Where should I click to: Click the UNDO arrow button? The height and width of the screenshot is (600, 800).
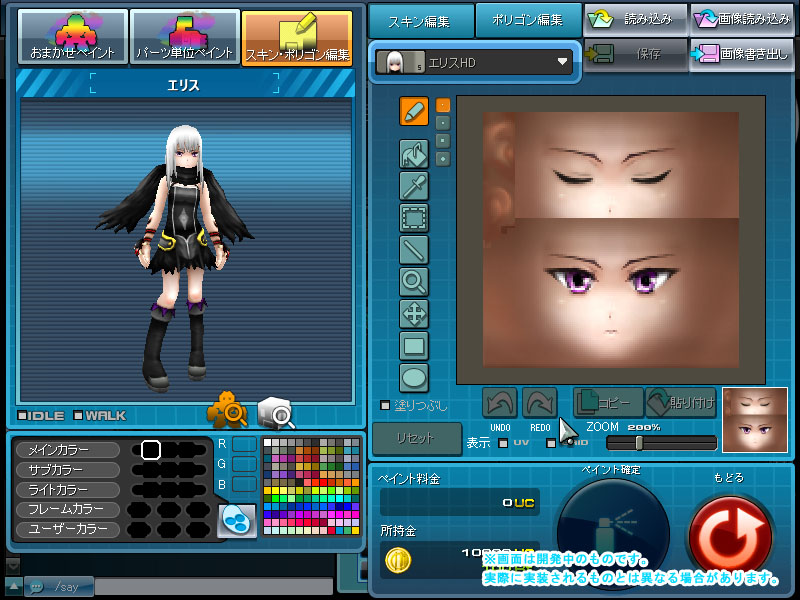point(500,403)
